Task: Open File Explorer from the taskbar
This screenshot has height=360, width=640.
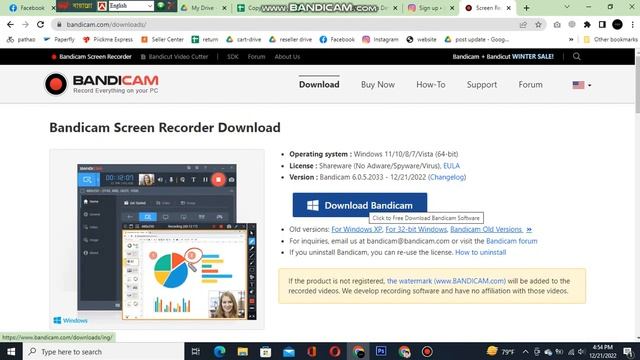Action: pyautogui.click(x=243, y=351)
